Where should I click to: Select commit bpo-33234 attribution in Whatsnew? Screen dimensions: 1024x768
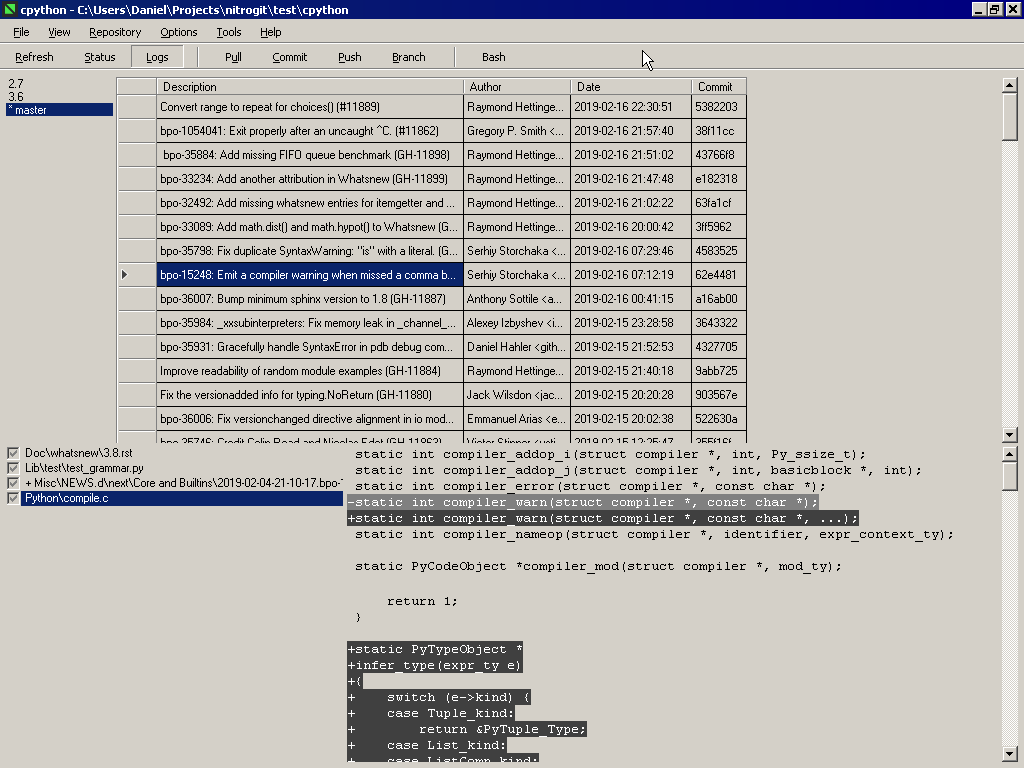pos(310,178)
